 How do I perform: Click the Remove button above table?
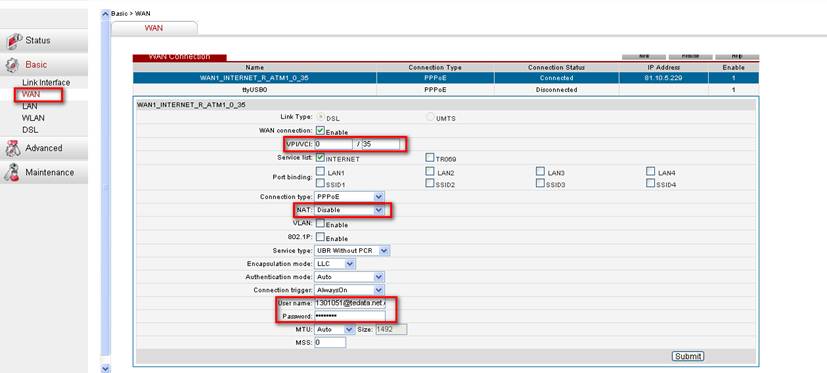click(x=690, y=56)
